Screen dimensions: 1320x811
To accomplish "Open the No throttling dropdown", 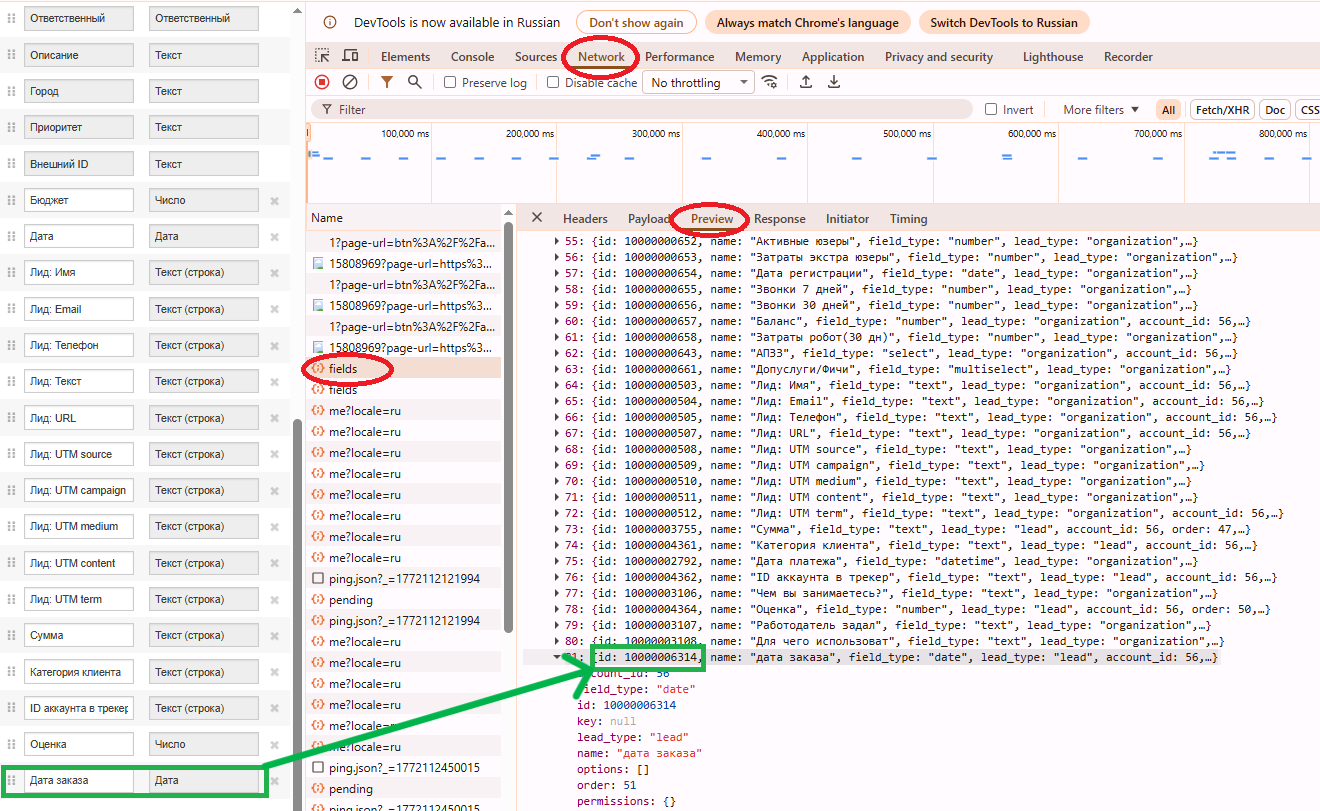I will point(698,83).
